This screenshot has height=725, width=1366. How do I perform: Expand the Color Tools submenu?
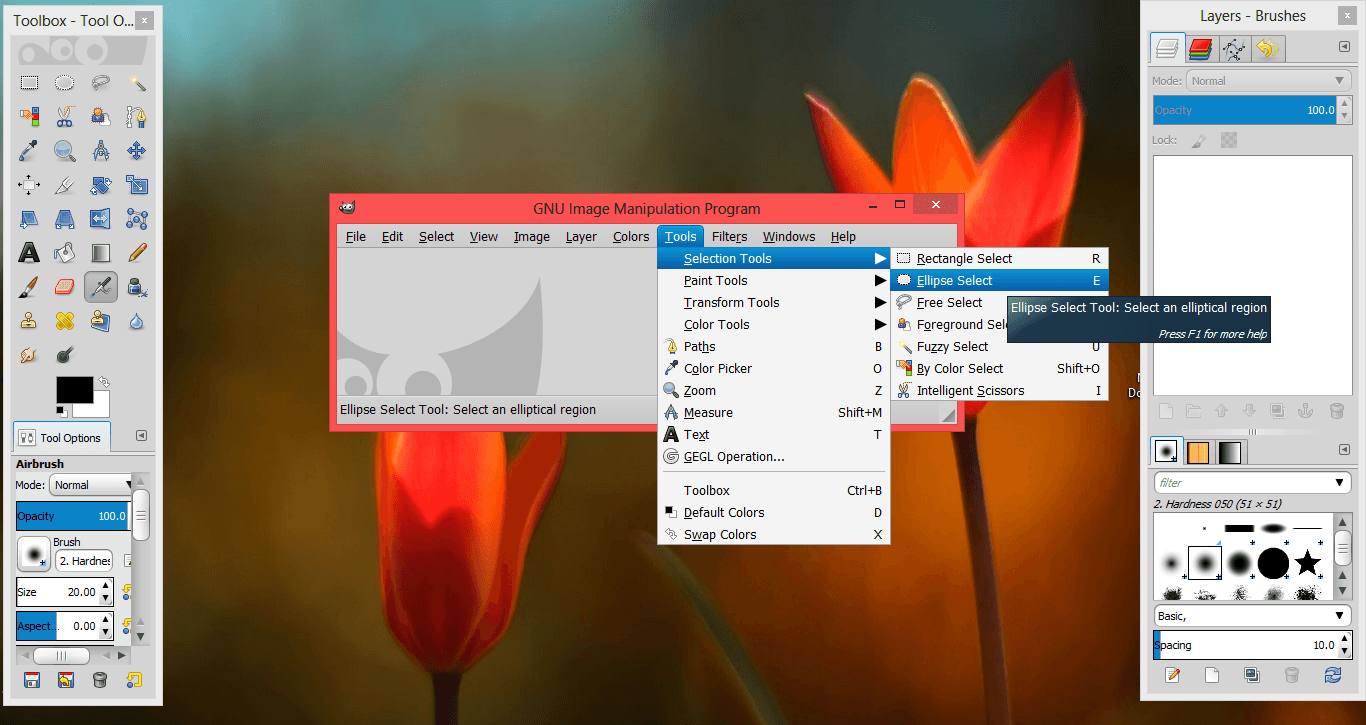(772, 325)
